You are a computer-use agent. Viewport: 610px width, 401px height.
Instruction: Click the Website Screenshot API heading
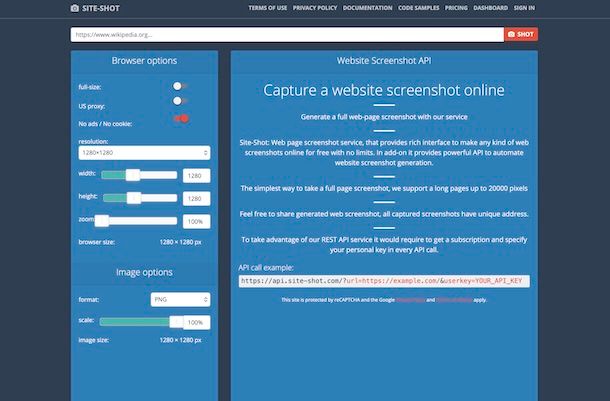384,61
